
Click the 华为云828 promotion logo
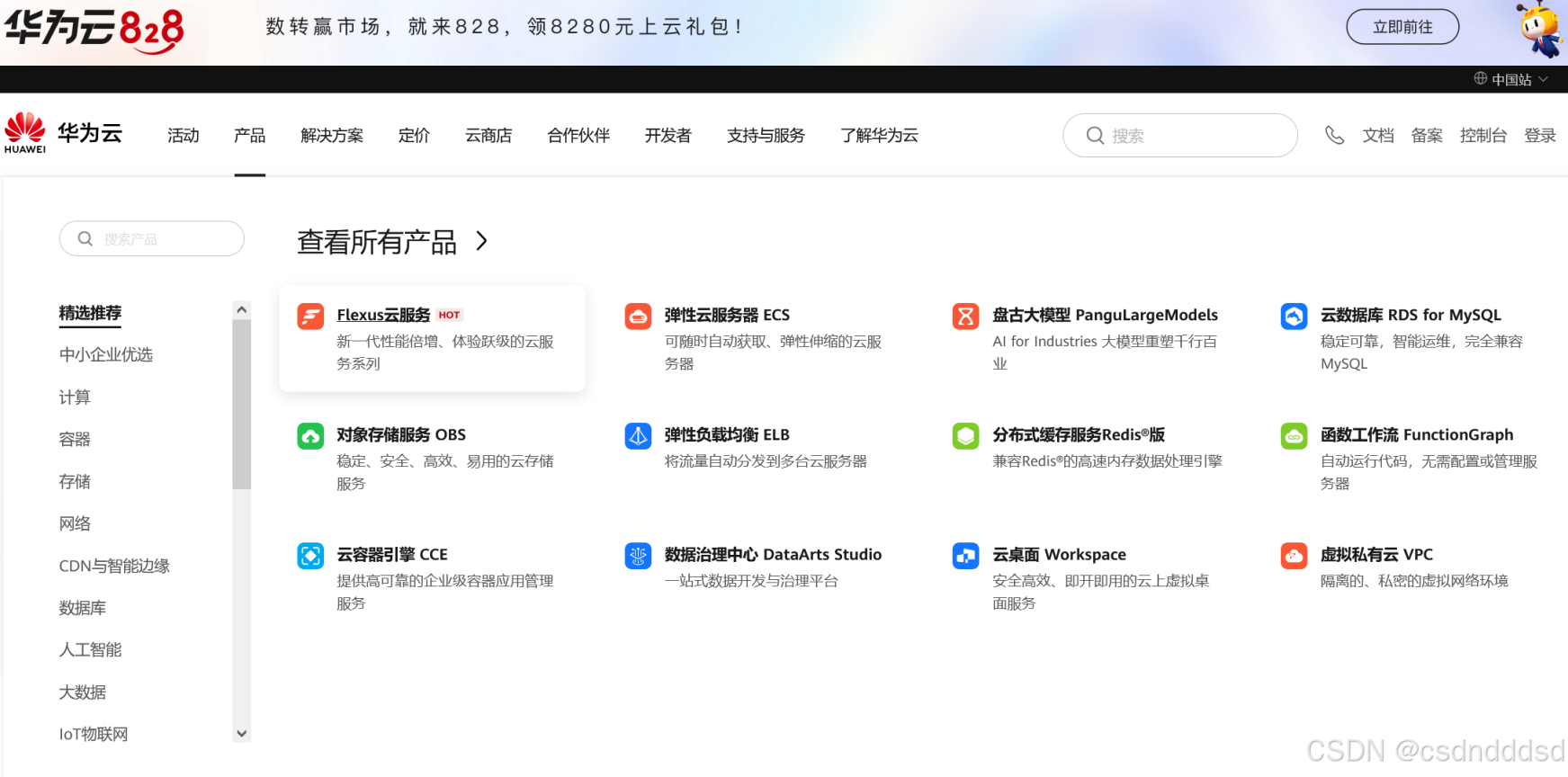coord(94,31)
